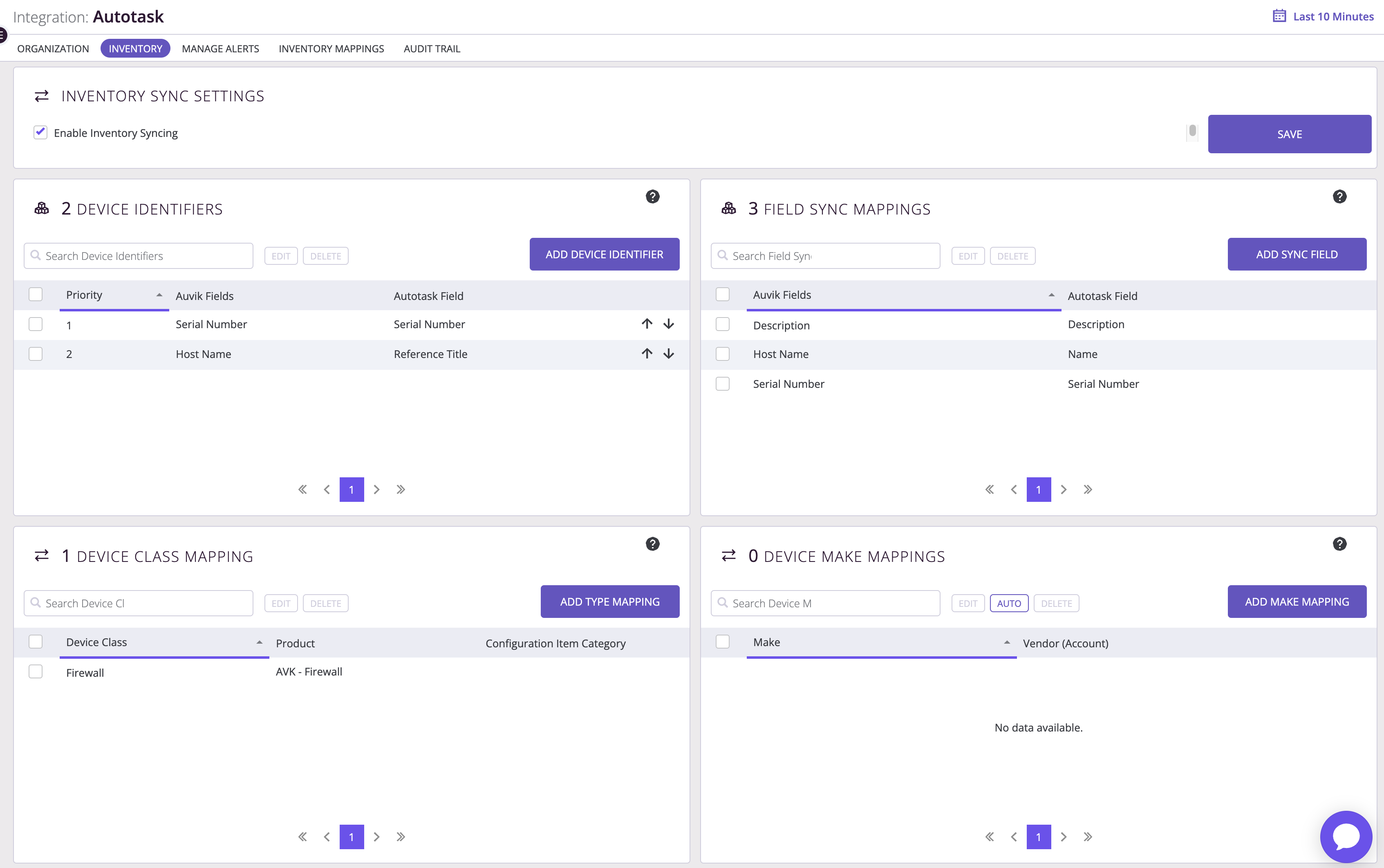Check the Host Name device identifier row

(x=36, y=354)
